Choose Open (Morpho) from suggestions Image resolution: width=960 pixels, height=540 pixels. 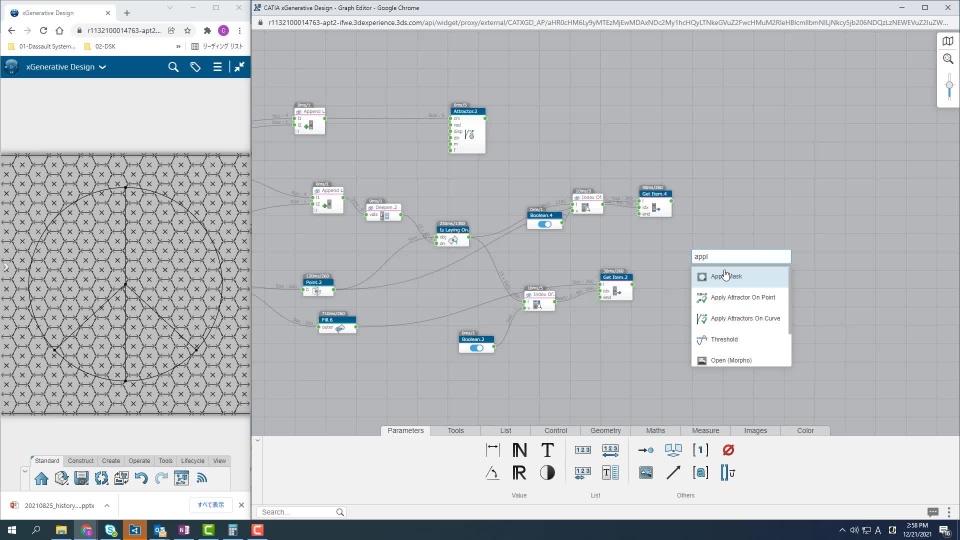click(x=741, y=360)
